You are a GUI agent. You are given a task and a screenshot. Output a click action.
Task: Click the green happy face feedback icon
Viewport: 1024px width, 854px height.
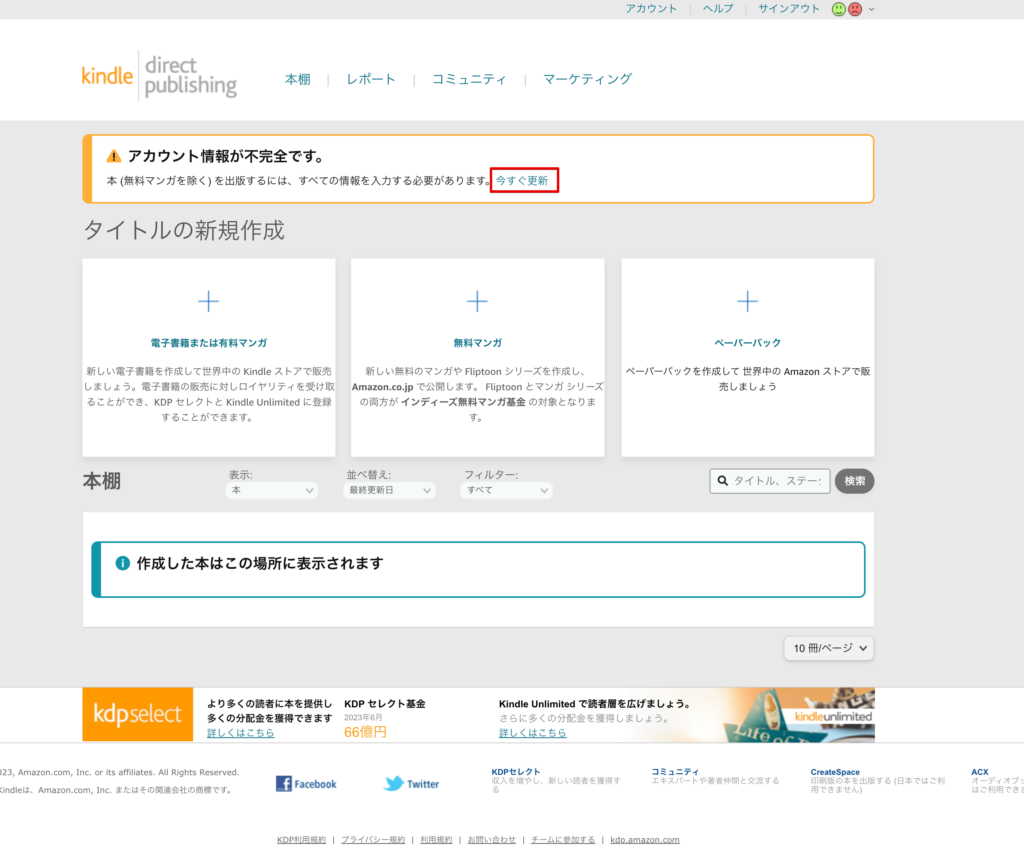tap(839, 9)
